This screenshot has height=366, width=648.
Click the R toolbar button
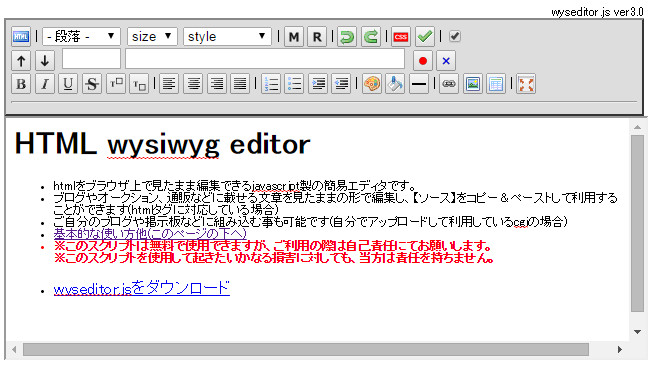pos(317,37)
